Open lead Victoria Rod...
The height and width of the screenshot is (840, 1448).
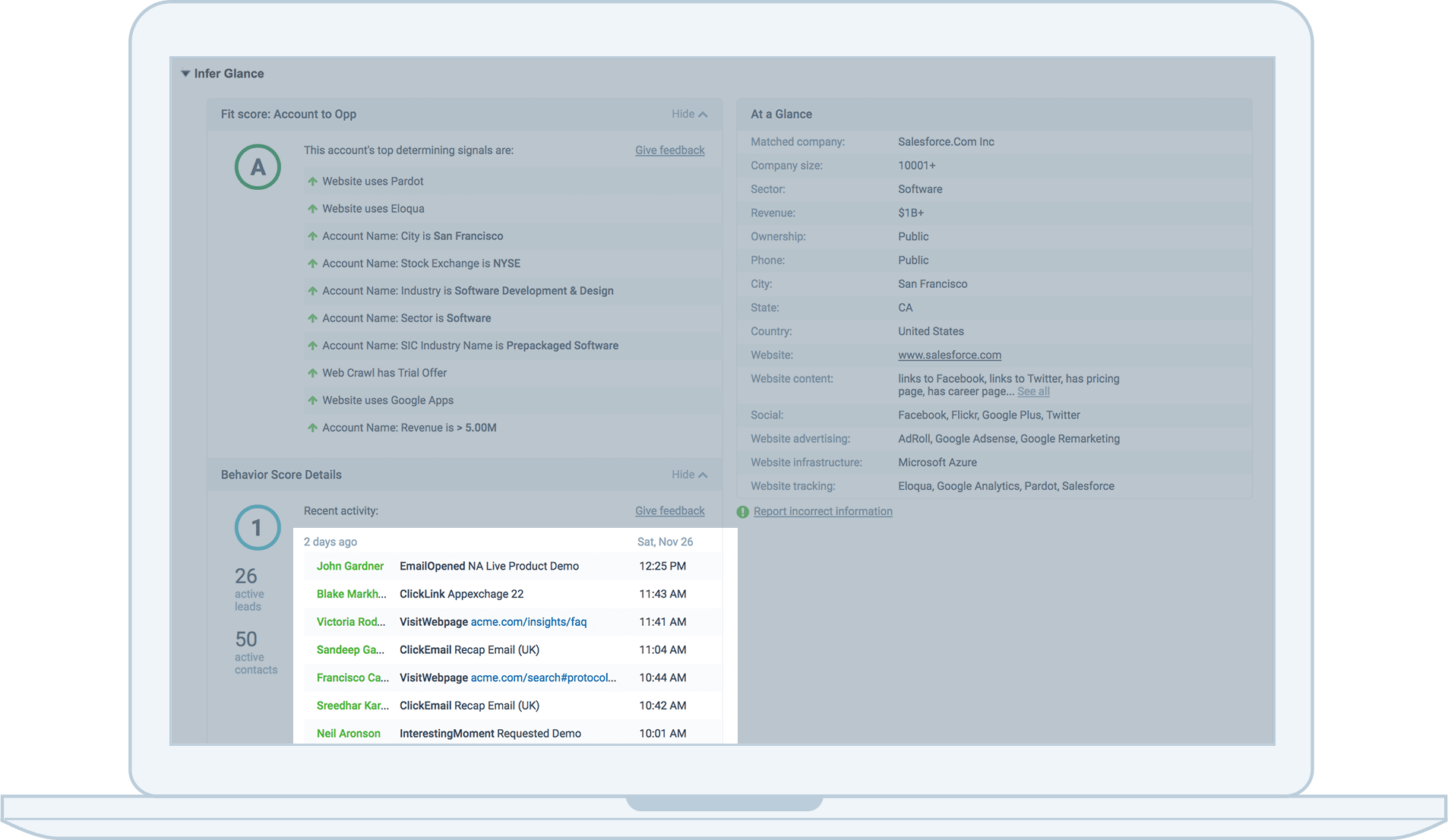[x=351, y=622]
